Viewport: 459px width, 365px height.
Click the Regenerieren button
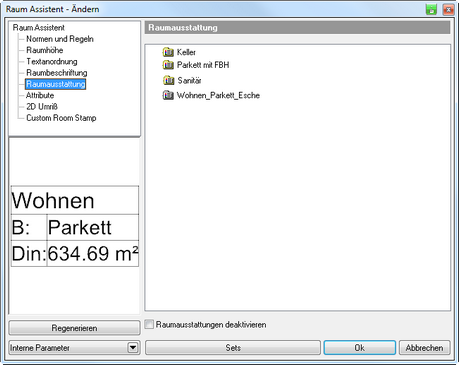tap(74, 328)
